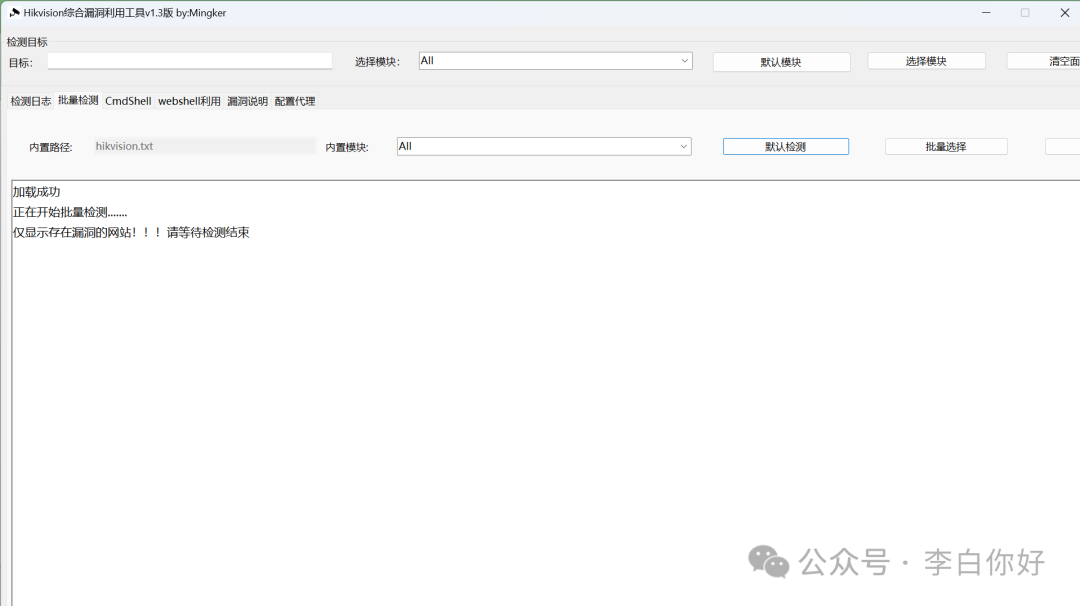Minimize the Hikvision tool window
The image size is (1080, 606).
(x=986, y=13)
